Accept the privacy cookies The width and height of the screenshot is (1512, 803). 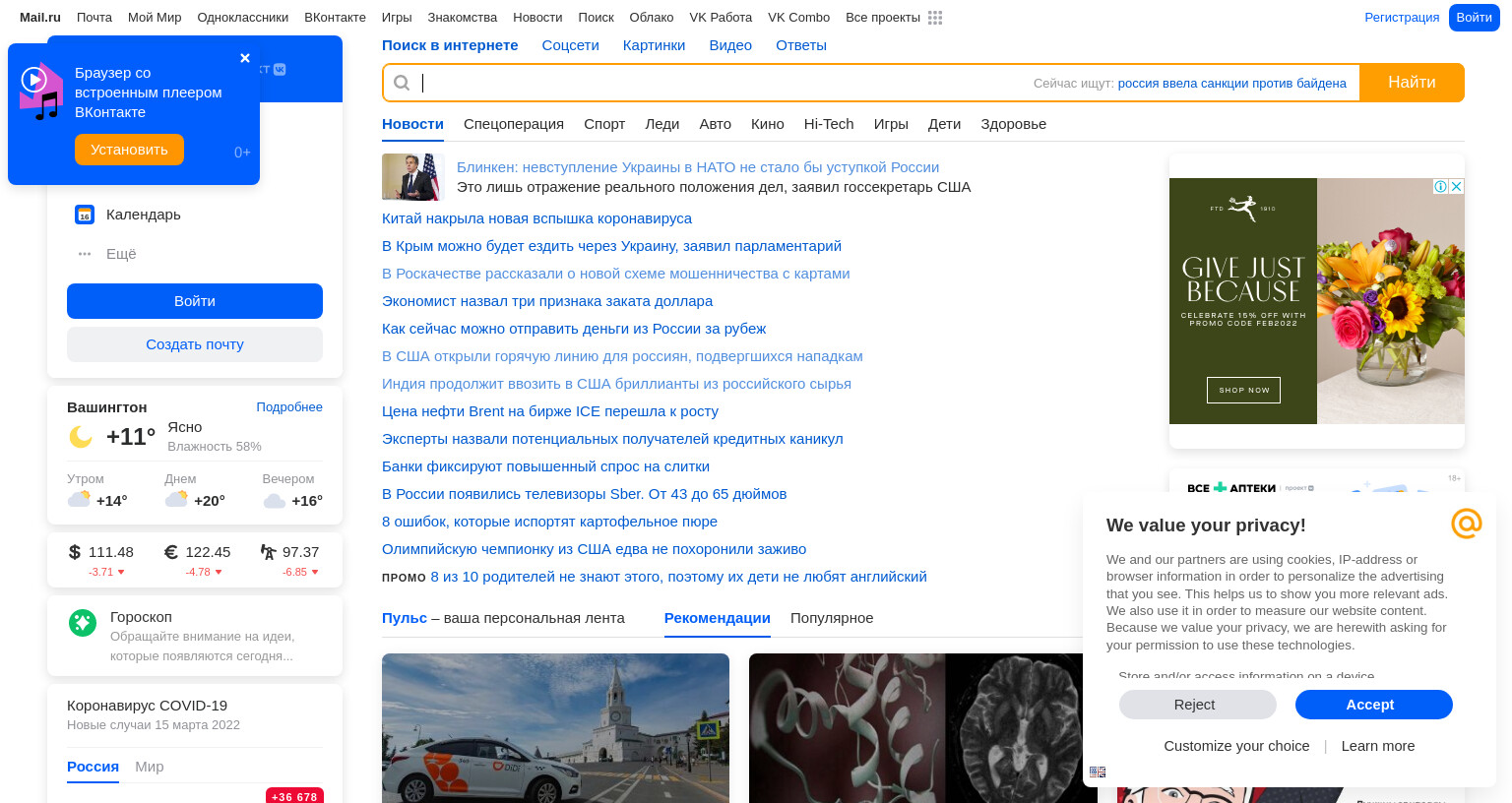(1373, 705)
